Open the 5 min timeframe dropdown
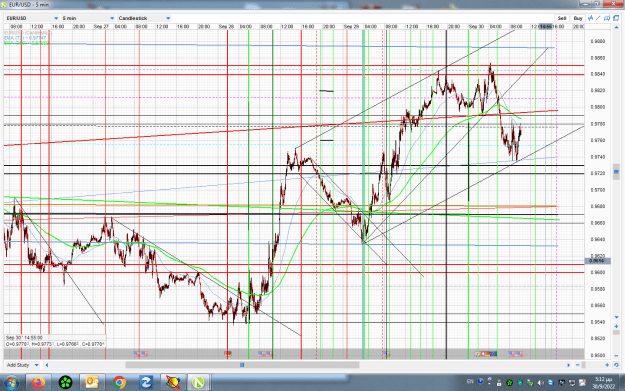625x391 pixels. point(88,18)
